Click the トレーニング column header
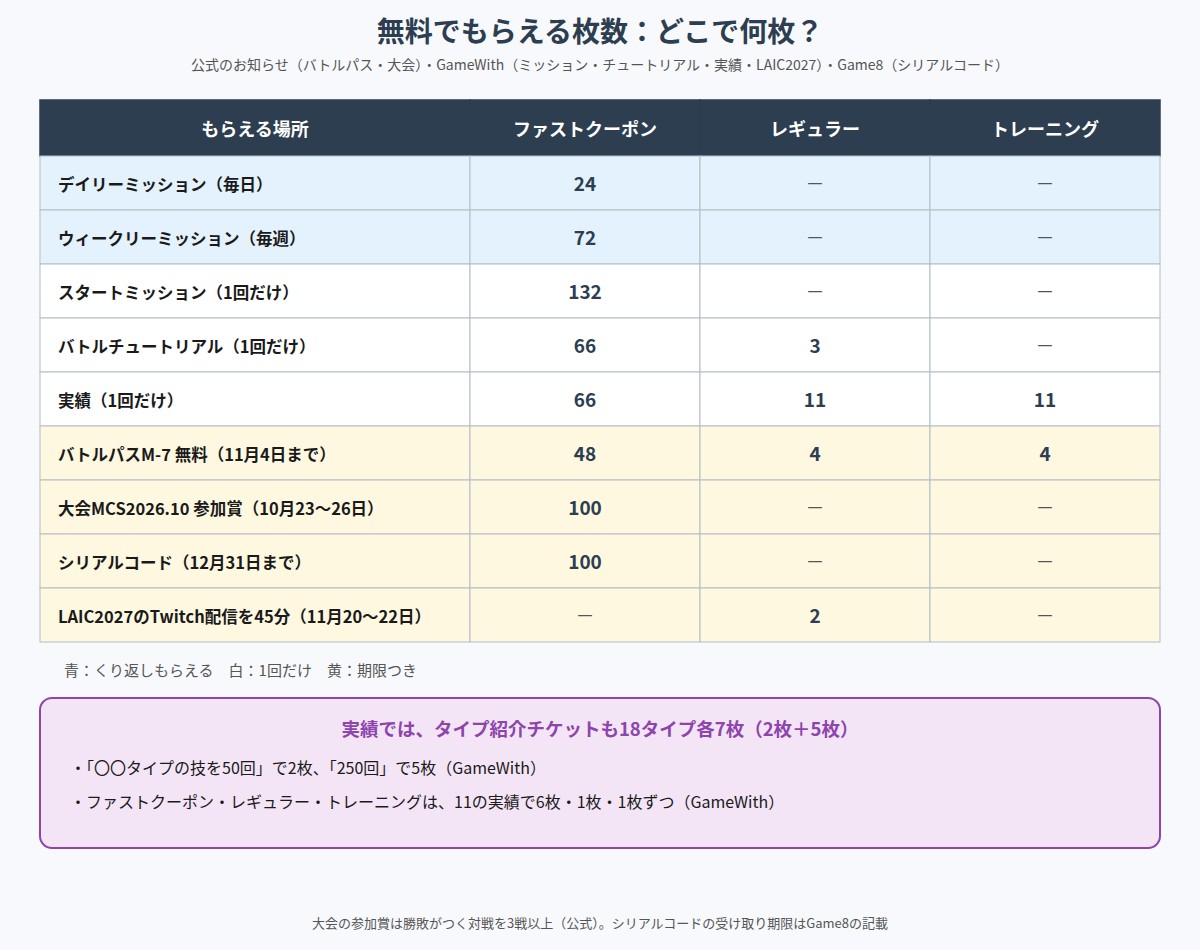 point(1045,129)
